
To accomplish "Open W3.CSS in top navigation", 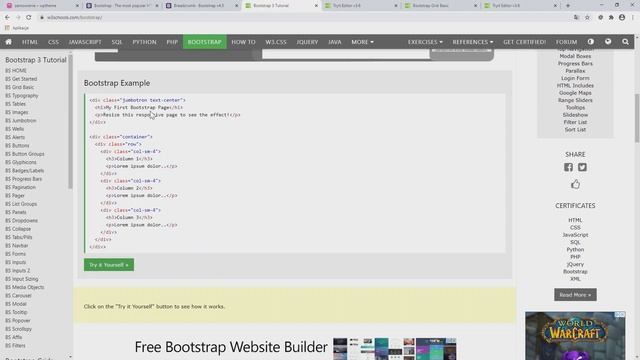I will [x=276, y=42].
